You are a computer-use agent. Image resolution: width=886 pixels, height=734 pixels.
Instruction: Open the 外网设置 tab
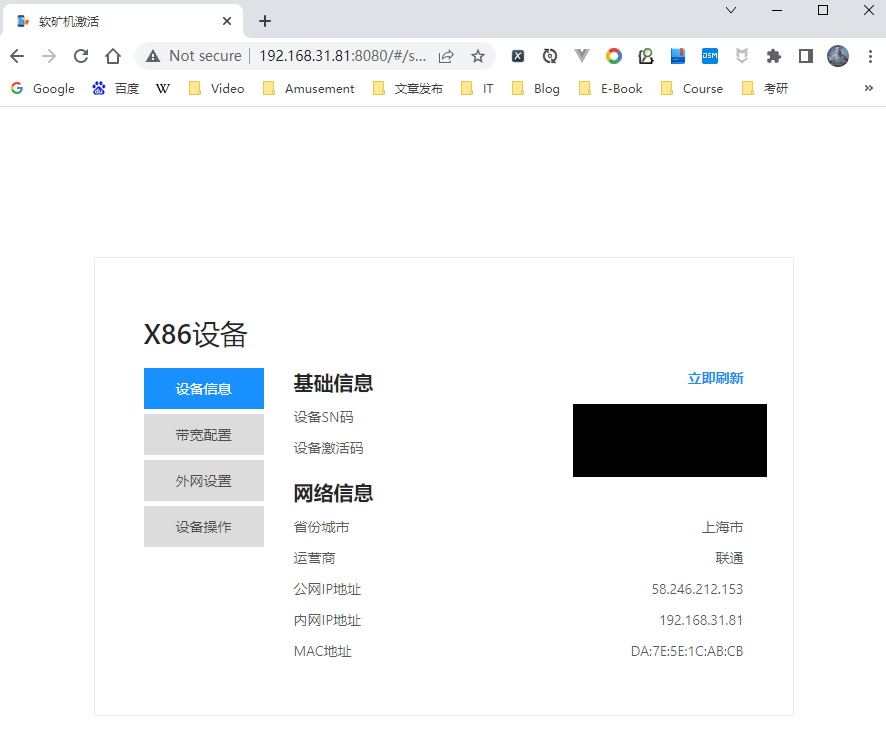(204, 481)
